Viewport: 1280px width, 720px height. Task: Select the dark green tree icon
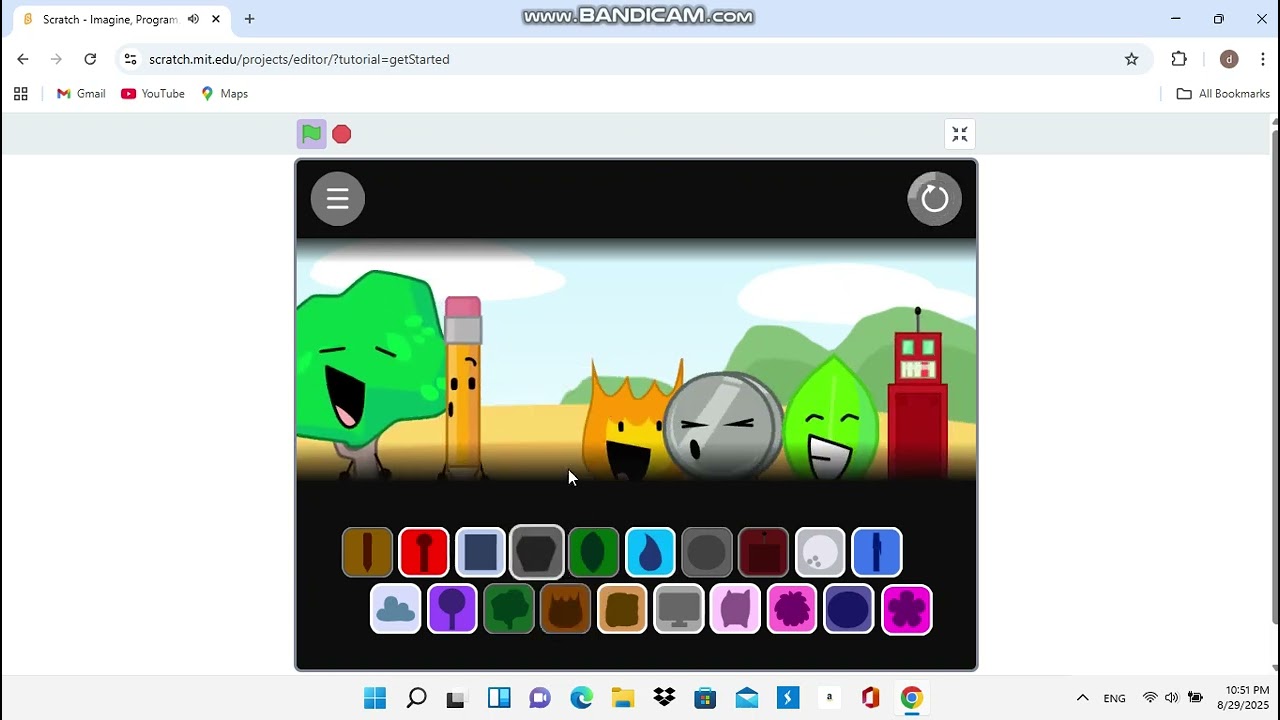509,609
